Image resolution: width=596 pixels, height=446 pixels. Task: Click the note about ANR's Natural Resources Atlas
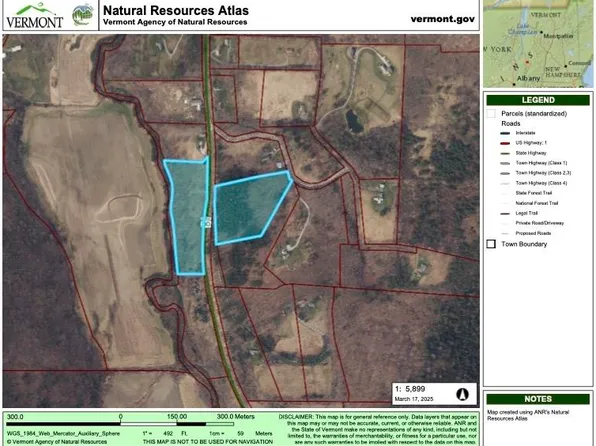(x=528, y=415)
